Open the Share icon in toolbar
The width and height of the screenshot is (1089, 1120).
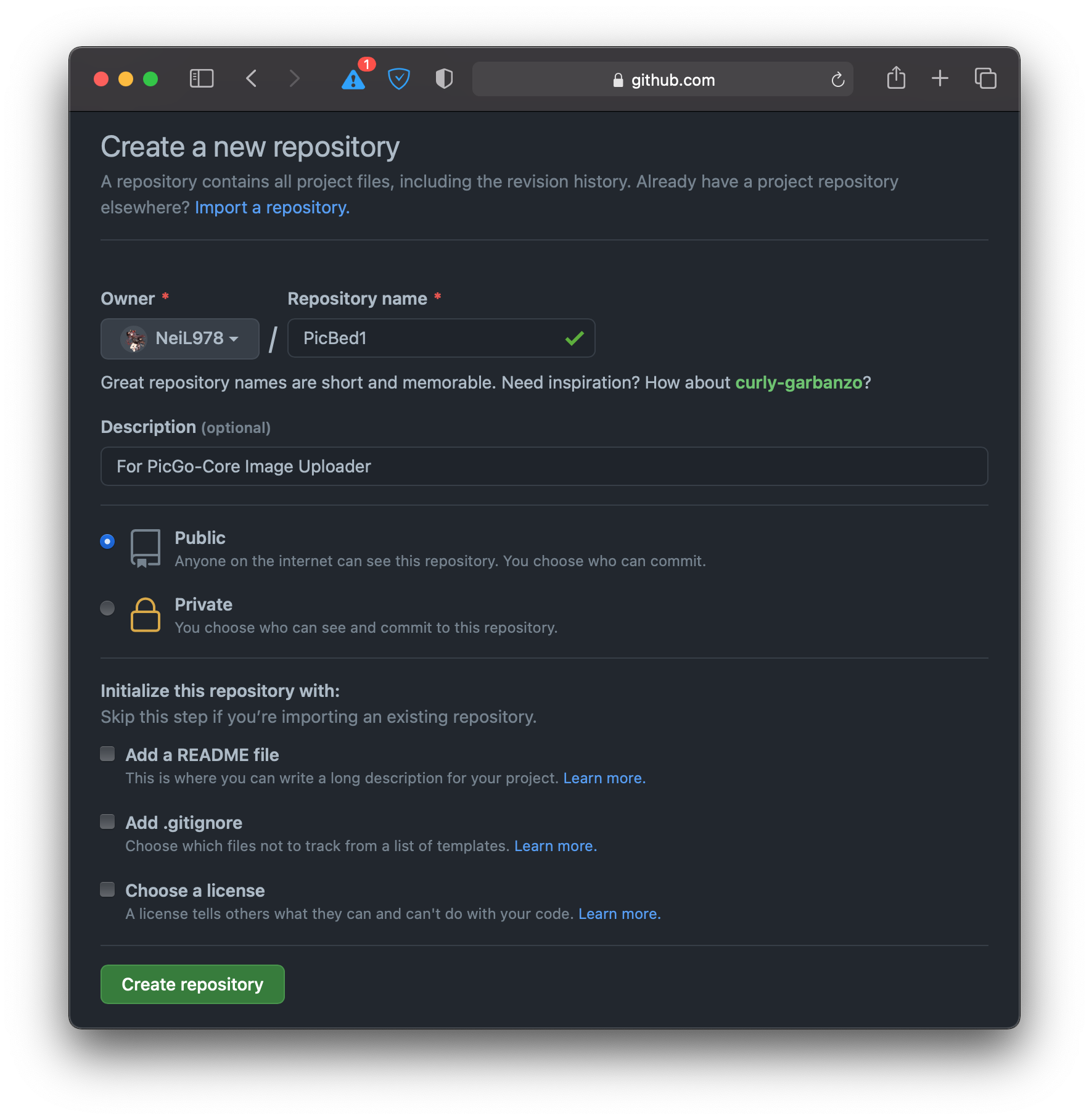tap(896, 78)
